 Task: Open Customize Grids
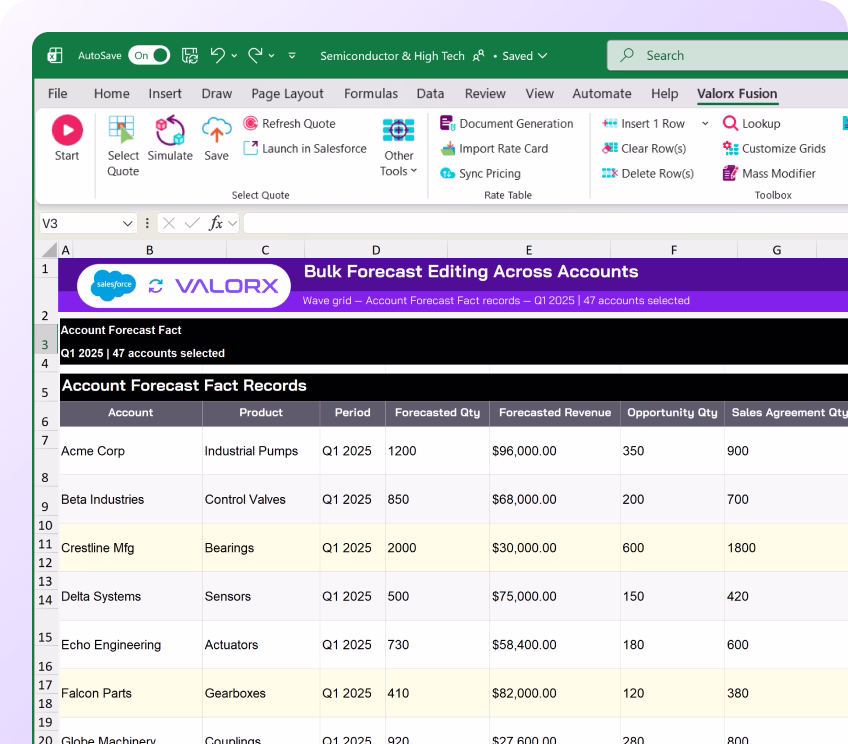pos(774,149)
